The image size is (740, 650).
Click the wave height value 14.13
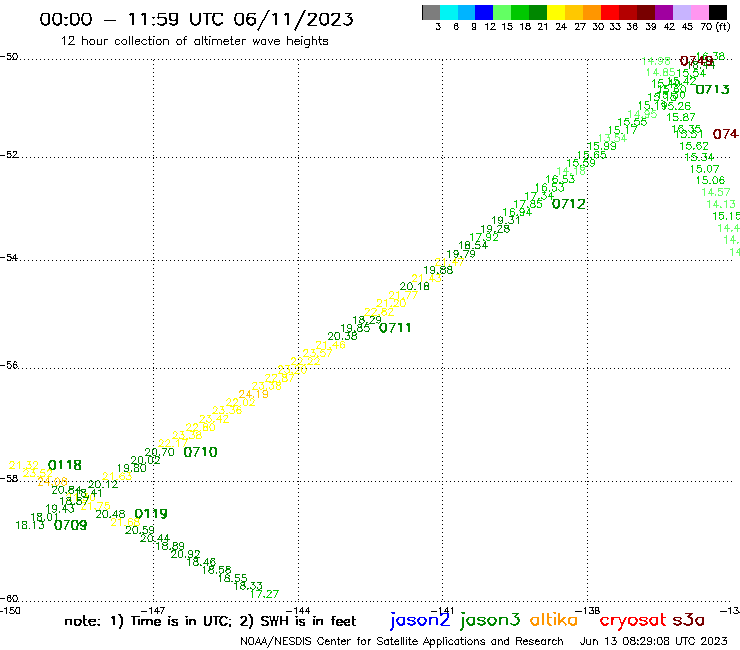tap(721, 204)
